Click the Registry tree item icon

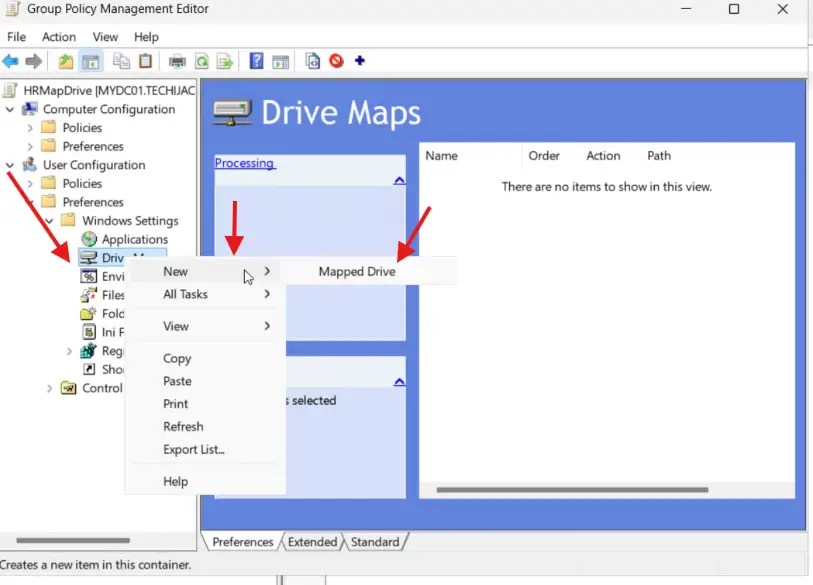click(89, 351)
